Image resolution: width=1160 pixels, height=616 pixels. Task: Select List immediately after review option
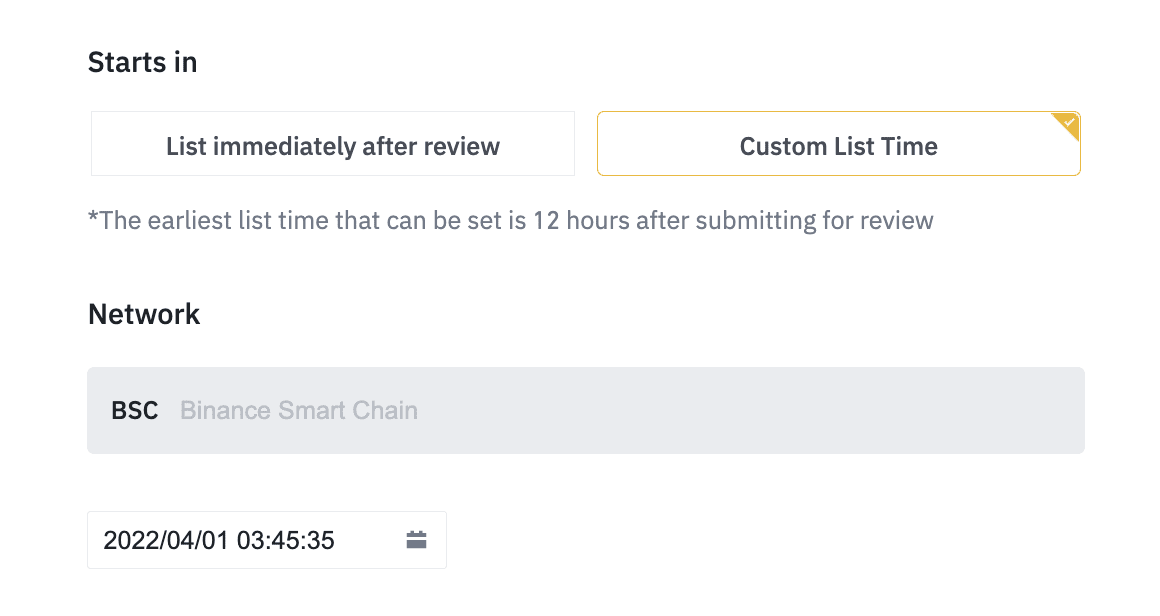click(x=332, y=146)
